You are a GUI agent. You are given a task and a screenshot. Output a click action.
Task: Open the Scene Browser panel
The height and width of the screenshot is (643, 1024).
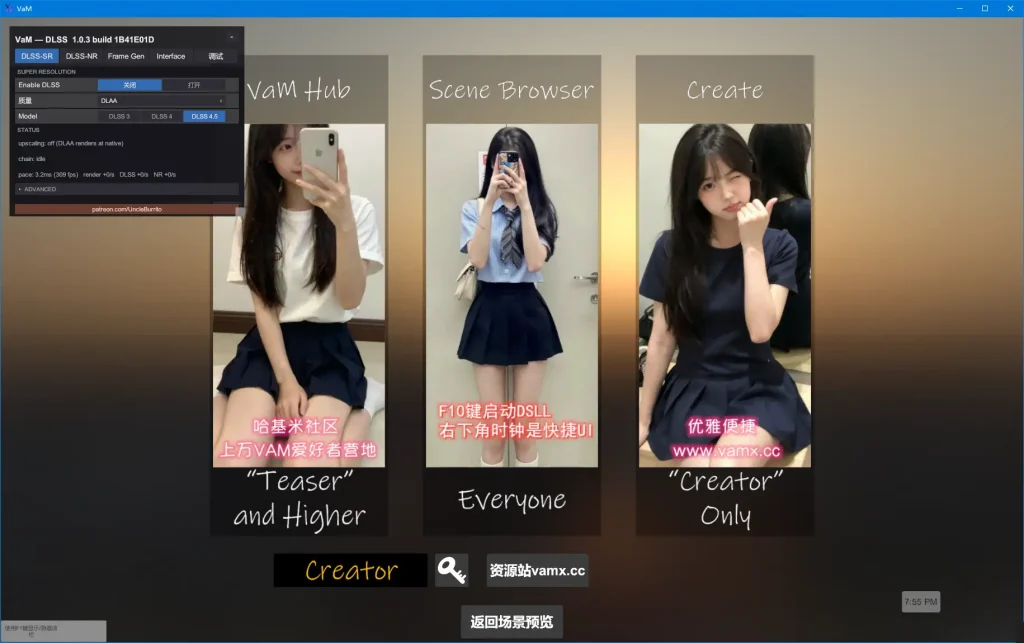pyautogui.click(x=512, y=295)
